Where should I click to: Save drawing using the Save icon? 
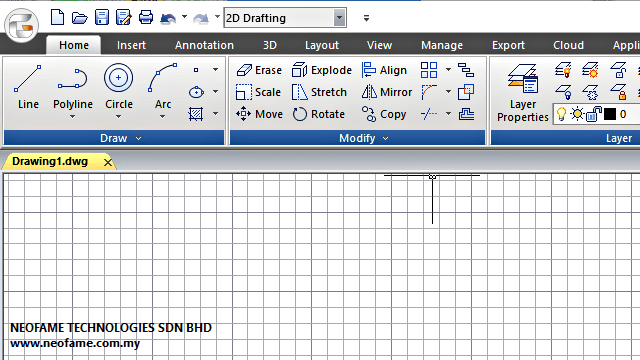tap(102, 18)
